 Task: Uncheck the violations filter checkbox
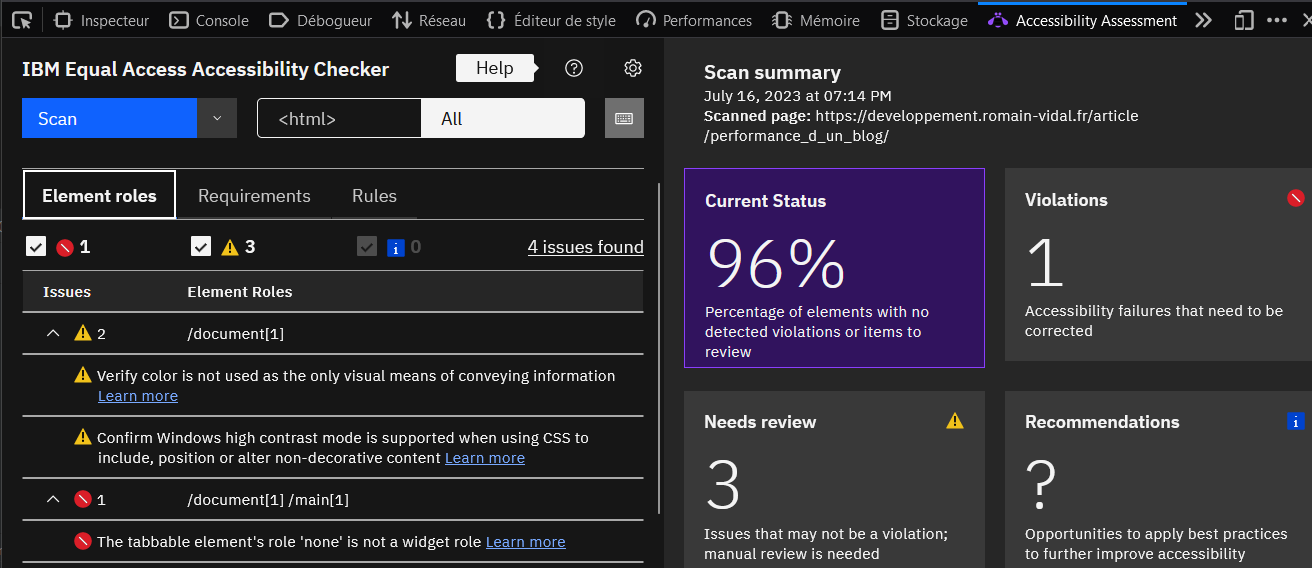36,247
